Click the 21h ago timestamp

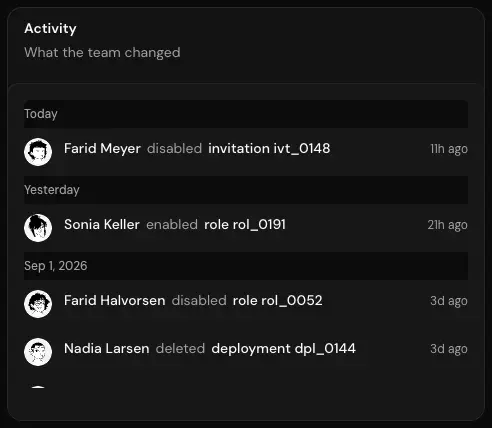(448, 225)
